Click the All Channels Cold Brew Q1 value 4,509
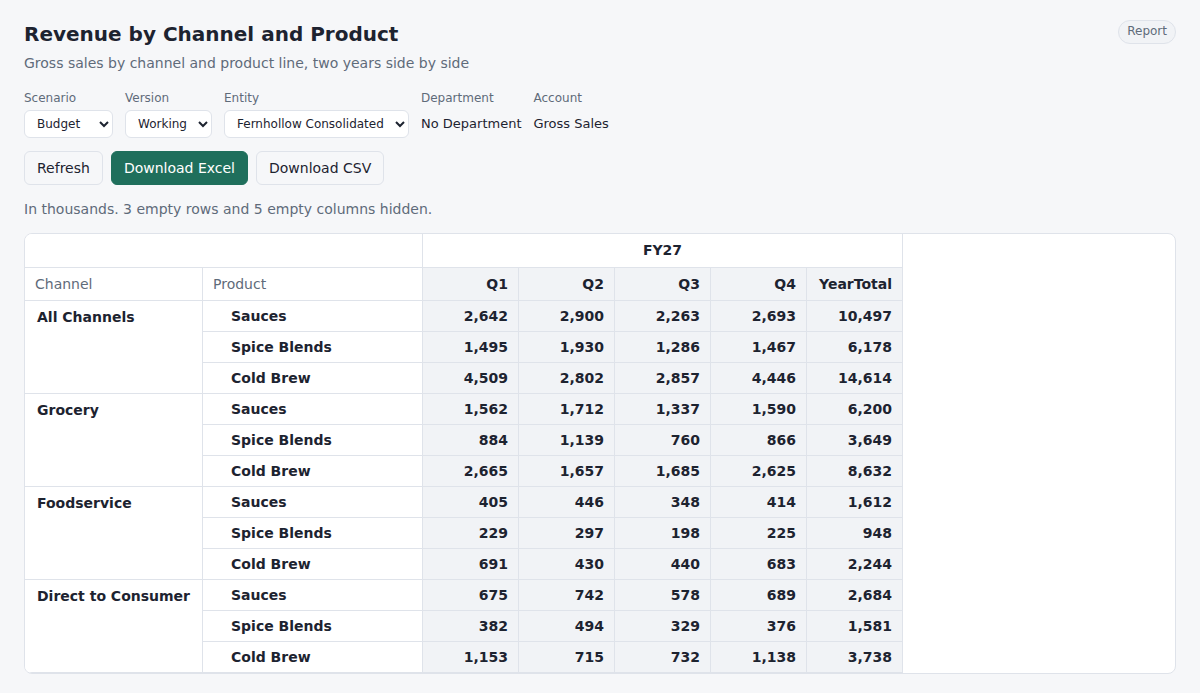 pyautogui.click(x=471, y=378)
